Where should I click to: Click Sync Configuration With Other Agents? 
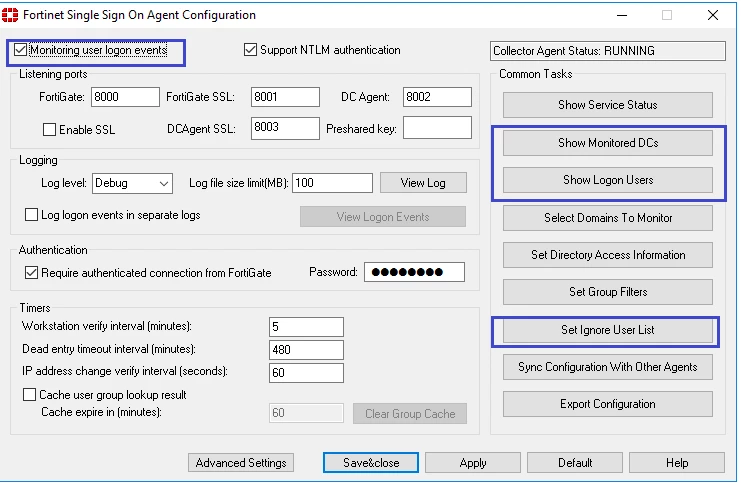point(608,367)
